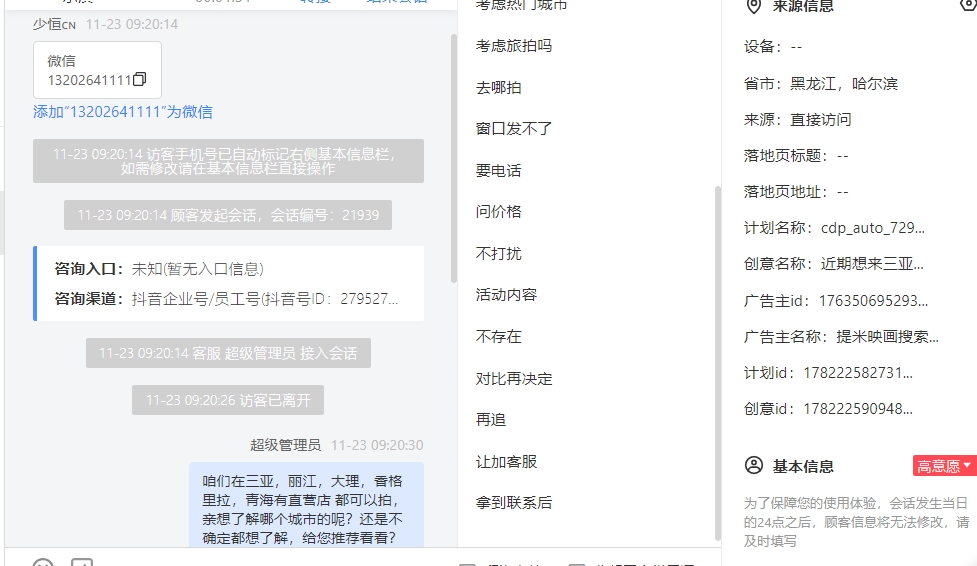977x566 pixels.
Task: Click the 来源 直接访问 field
Action: (797, 120)
